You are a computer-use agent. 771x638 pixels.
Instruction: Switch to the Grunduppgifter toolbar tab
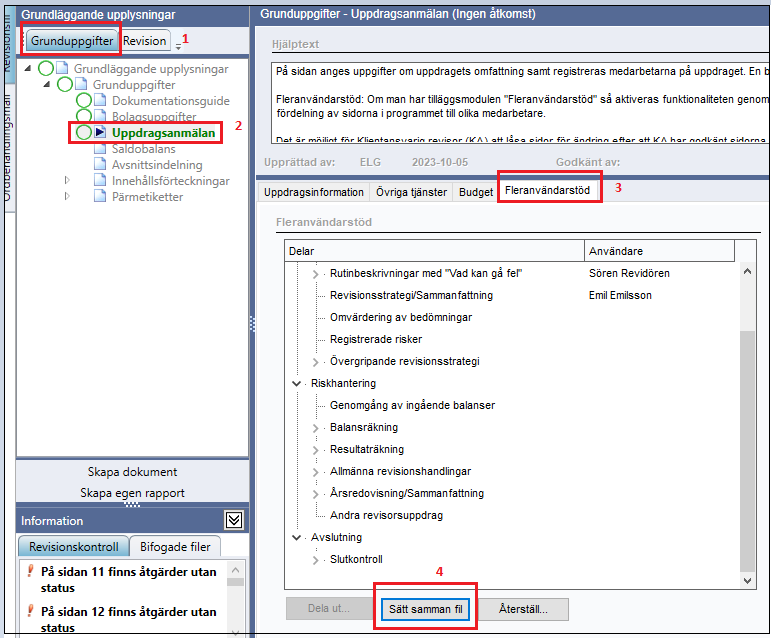tap(72, 41)
